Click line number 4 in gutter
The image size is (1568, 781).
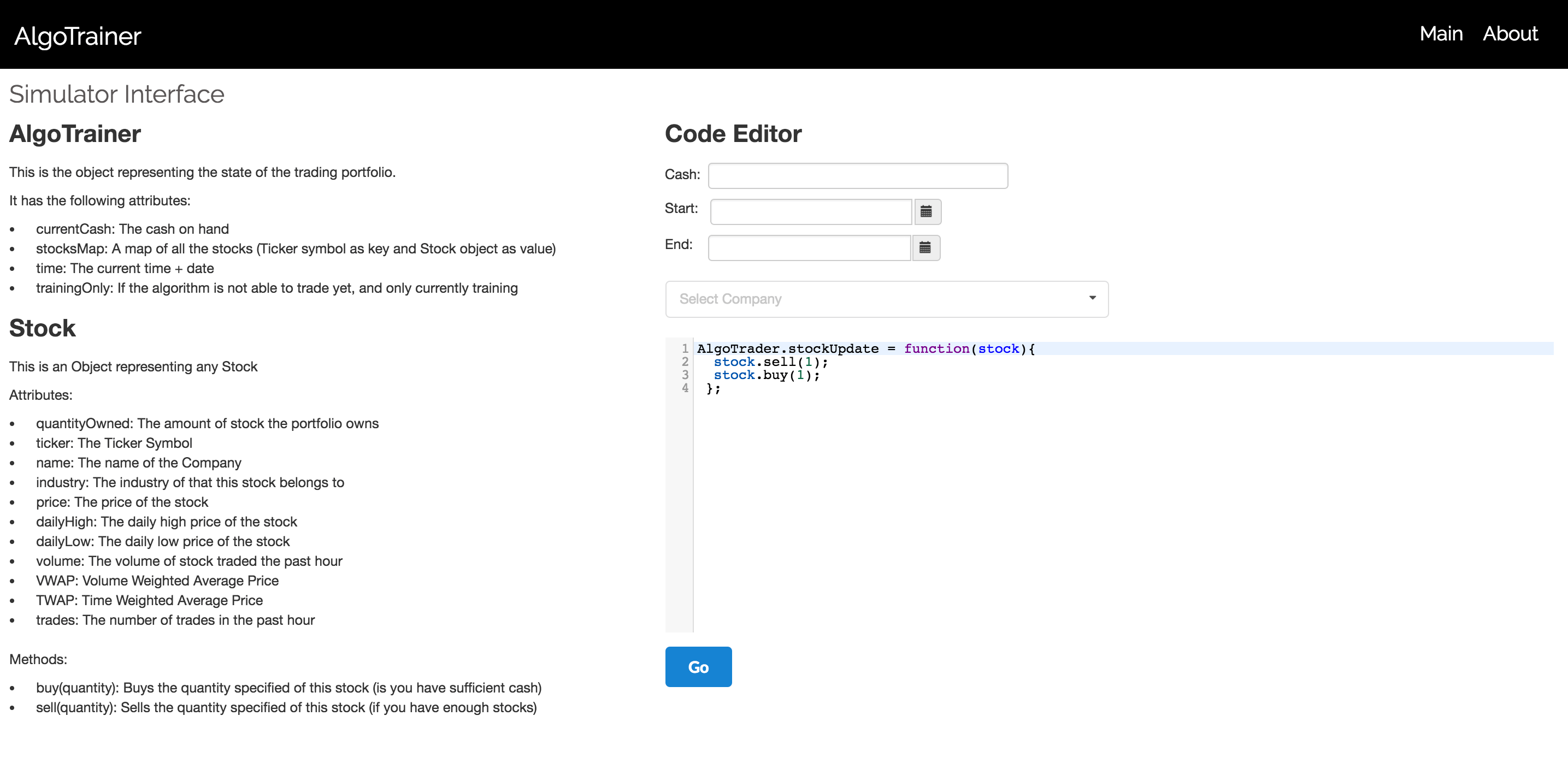point(685,388)
